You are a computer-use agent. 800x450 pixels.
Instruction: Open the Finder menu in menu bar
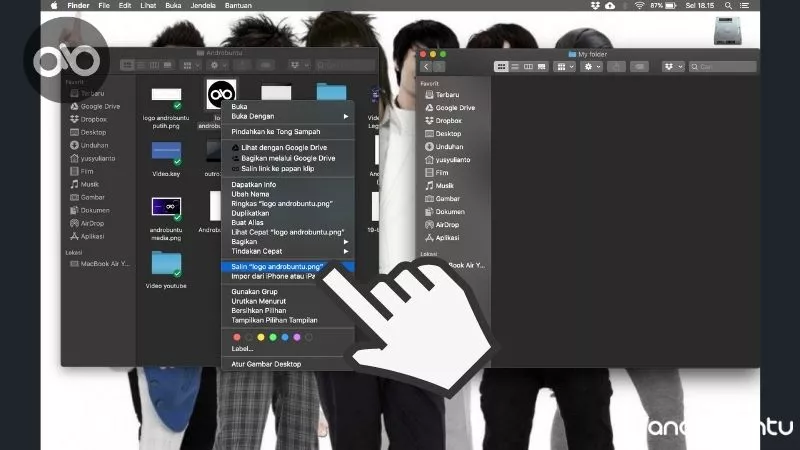78,6
